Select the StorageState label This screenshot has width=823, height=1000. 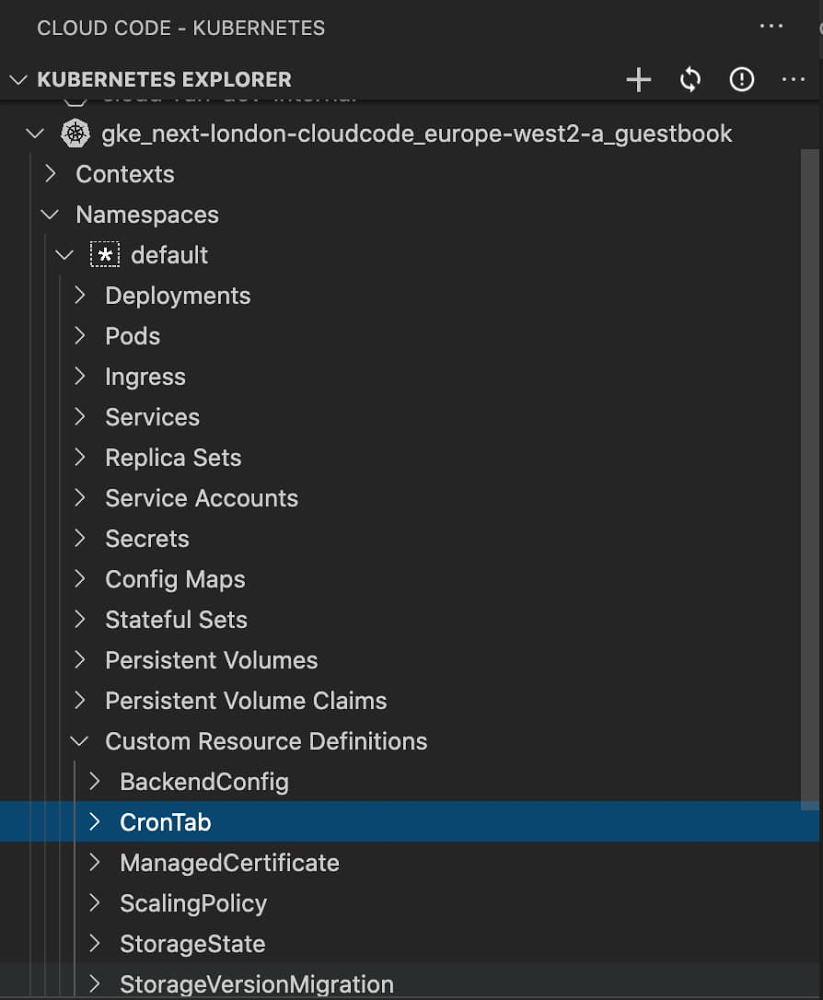point(193,944)
